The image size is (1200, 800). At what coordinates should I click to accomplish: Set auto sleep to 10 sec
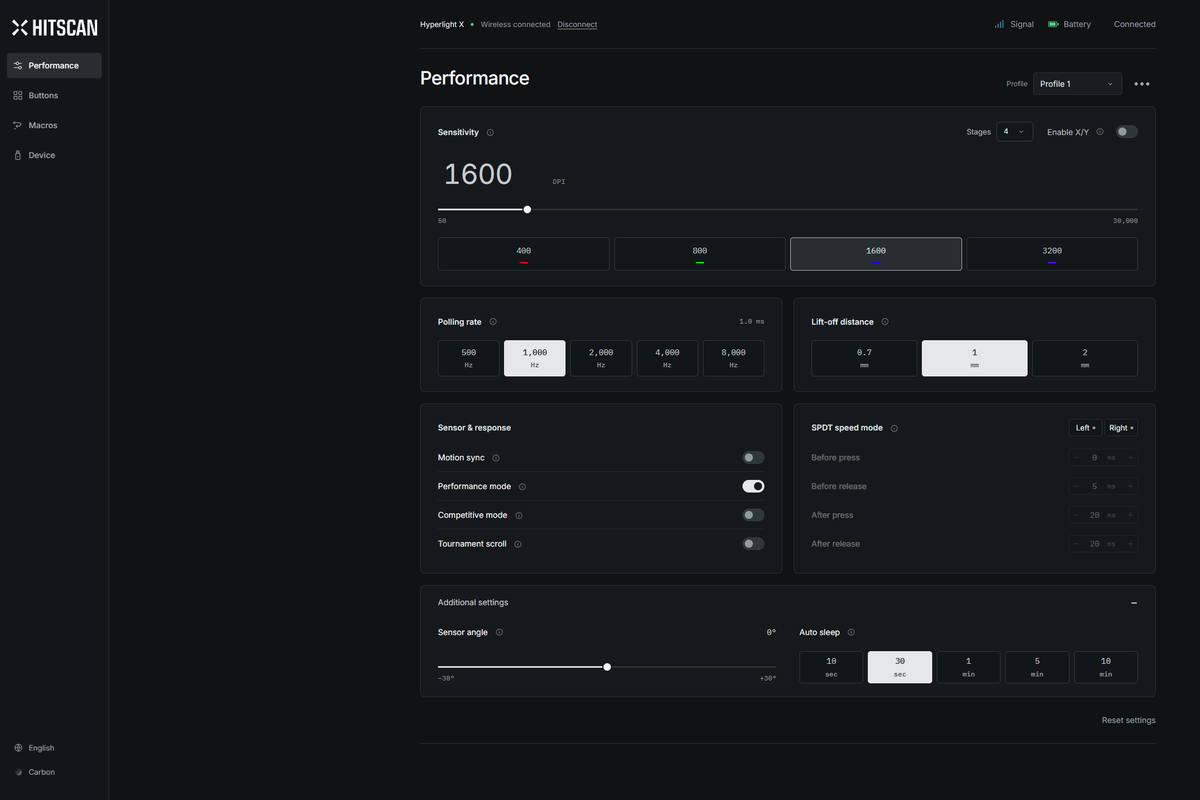[x=831, y=667]
